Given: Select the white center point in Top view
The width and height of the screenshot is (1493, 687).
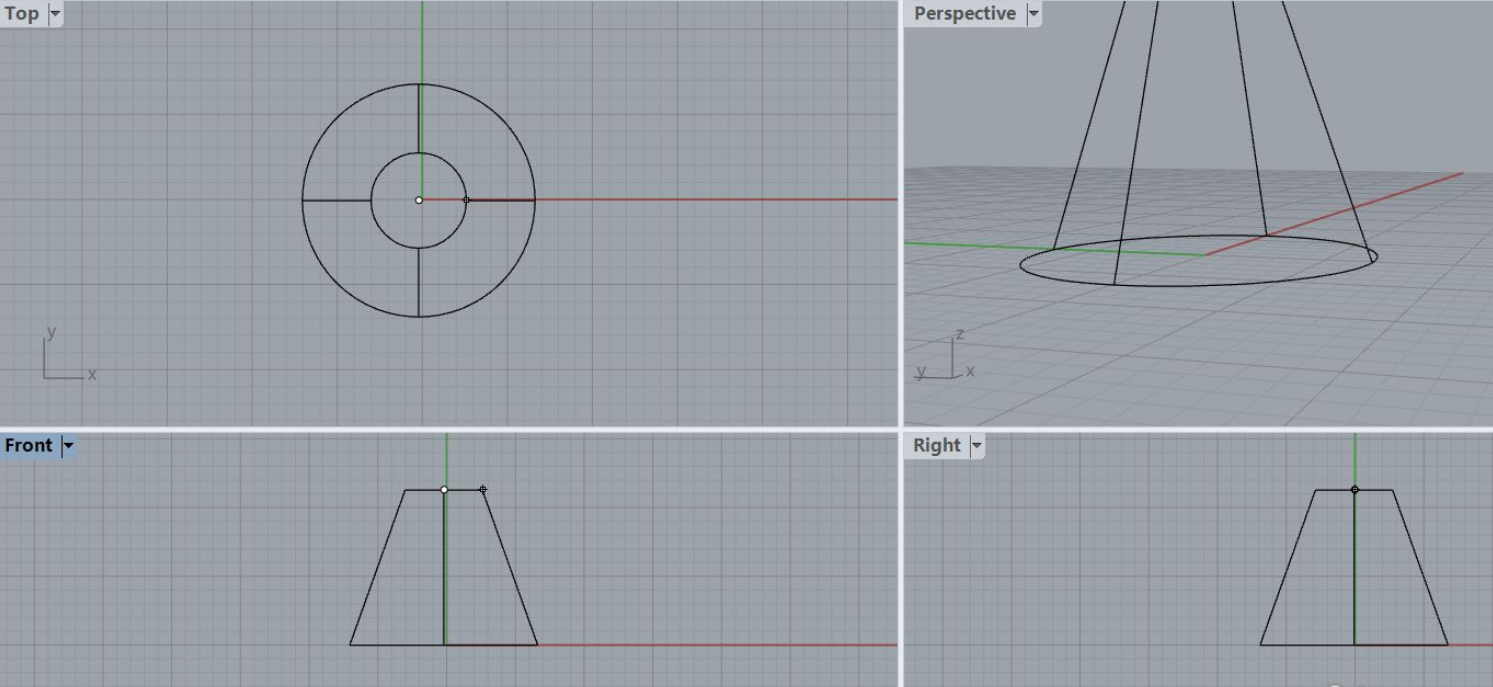Looking at the screenshot, I should tap(419, 200).
